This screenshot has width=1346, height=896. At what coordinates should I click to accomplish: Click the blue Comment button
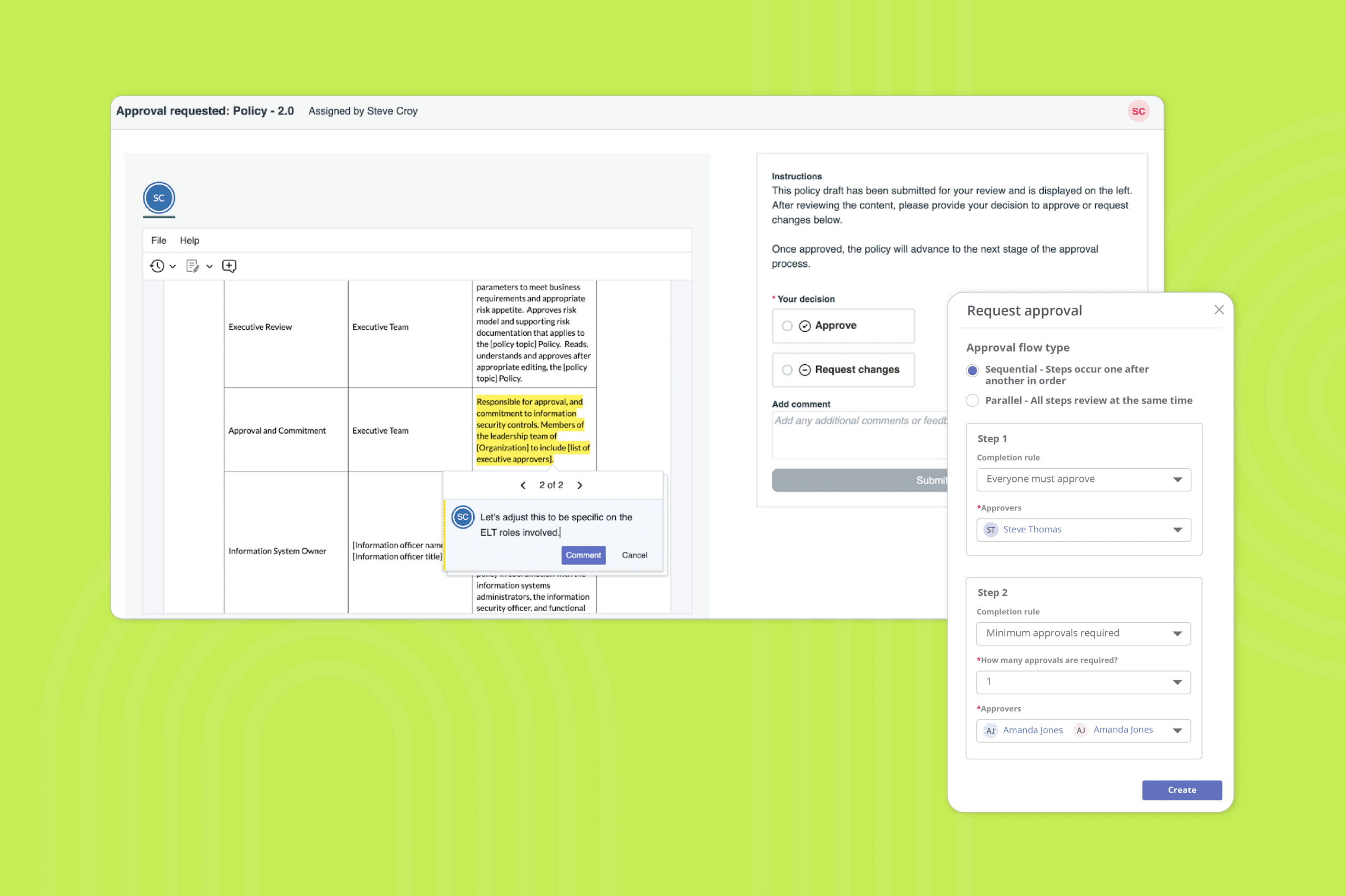[583, 555]
